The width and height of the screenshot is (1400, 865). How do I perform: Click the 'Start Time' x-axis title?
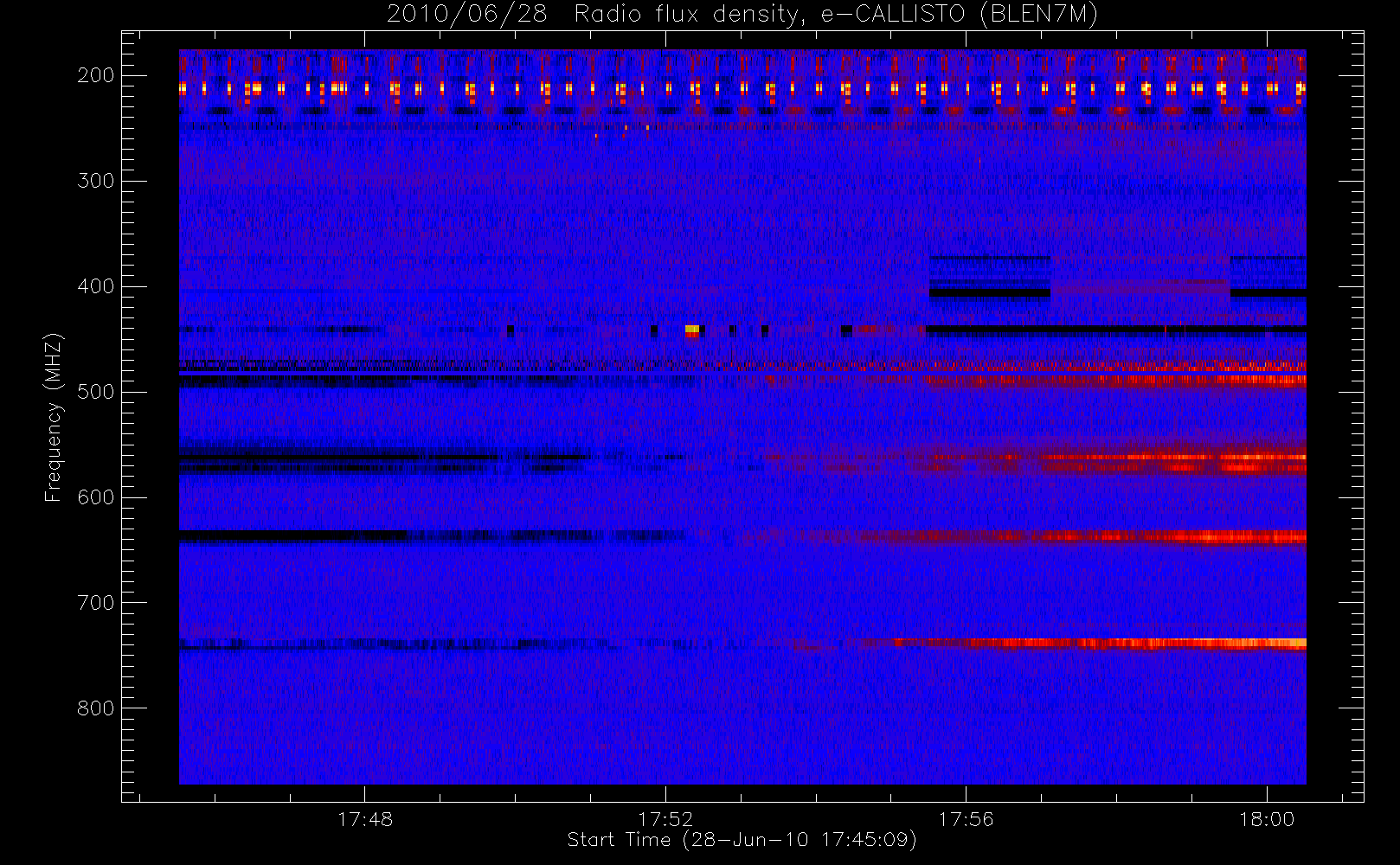[x=742, y=840]
